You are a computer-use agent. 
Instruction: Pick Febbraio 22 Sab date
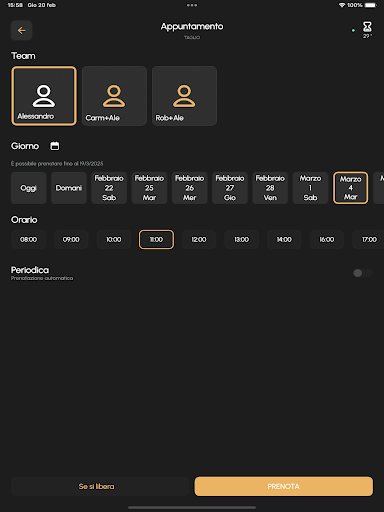click(109, 188)
